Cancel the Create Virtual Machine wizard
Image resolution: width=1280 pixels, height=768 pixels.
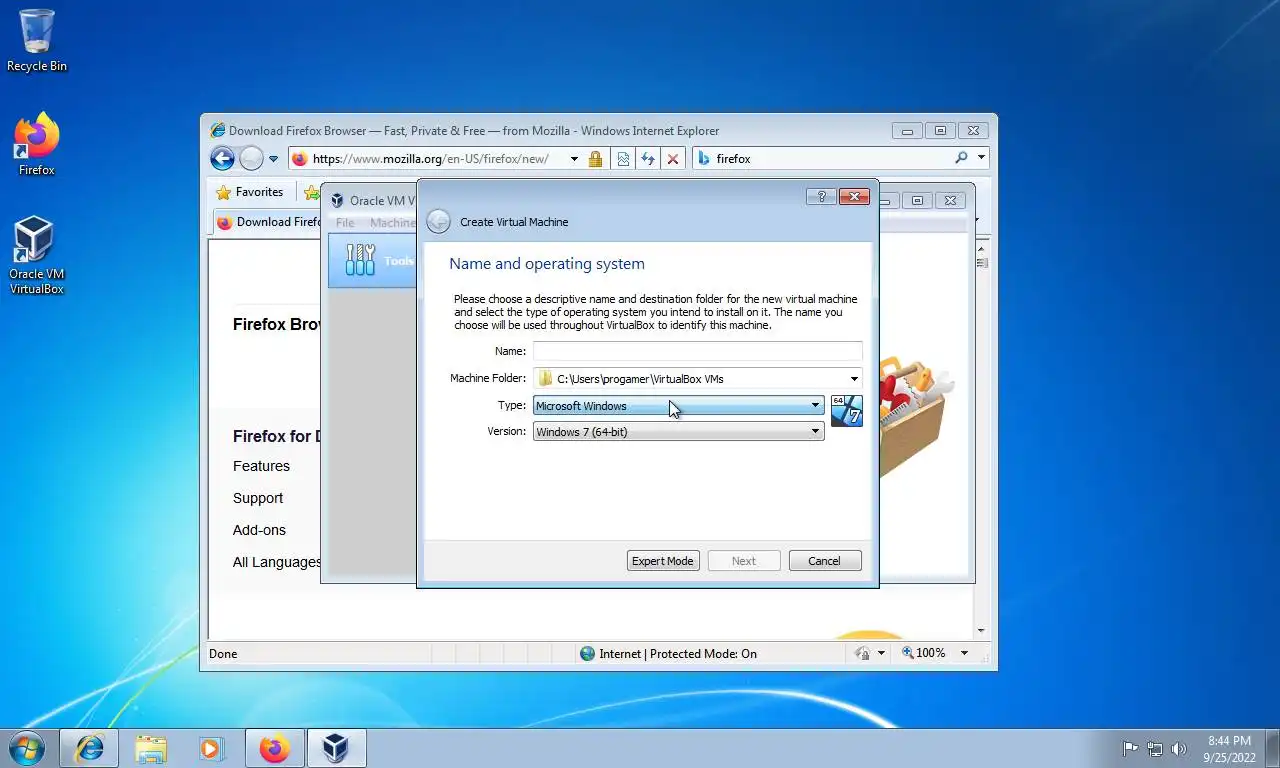[825, 561]
